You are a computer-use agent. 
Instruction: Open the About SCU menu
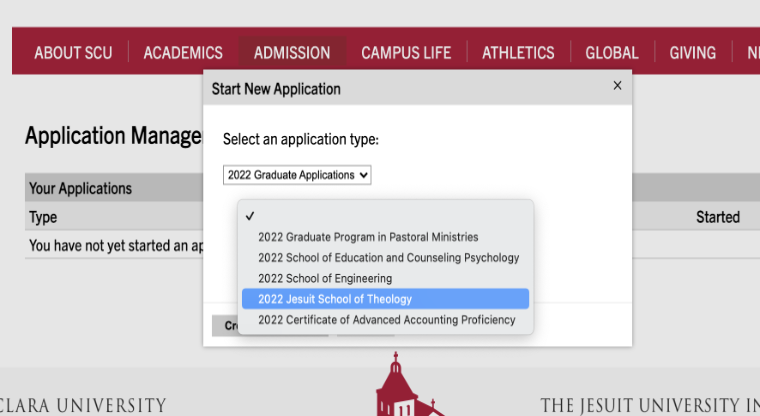pyautogui.click(x=71, y=53)
